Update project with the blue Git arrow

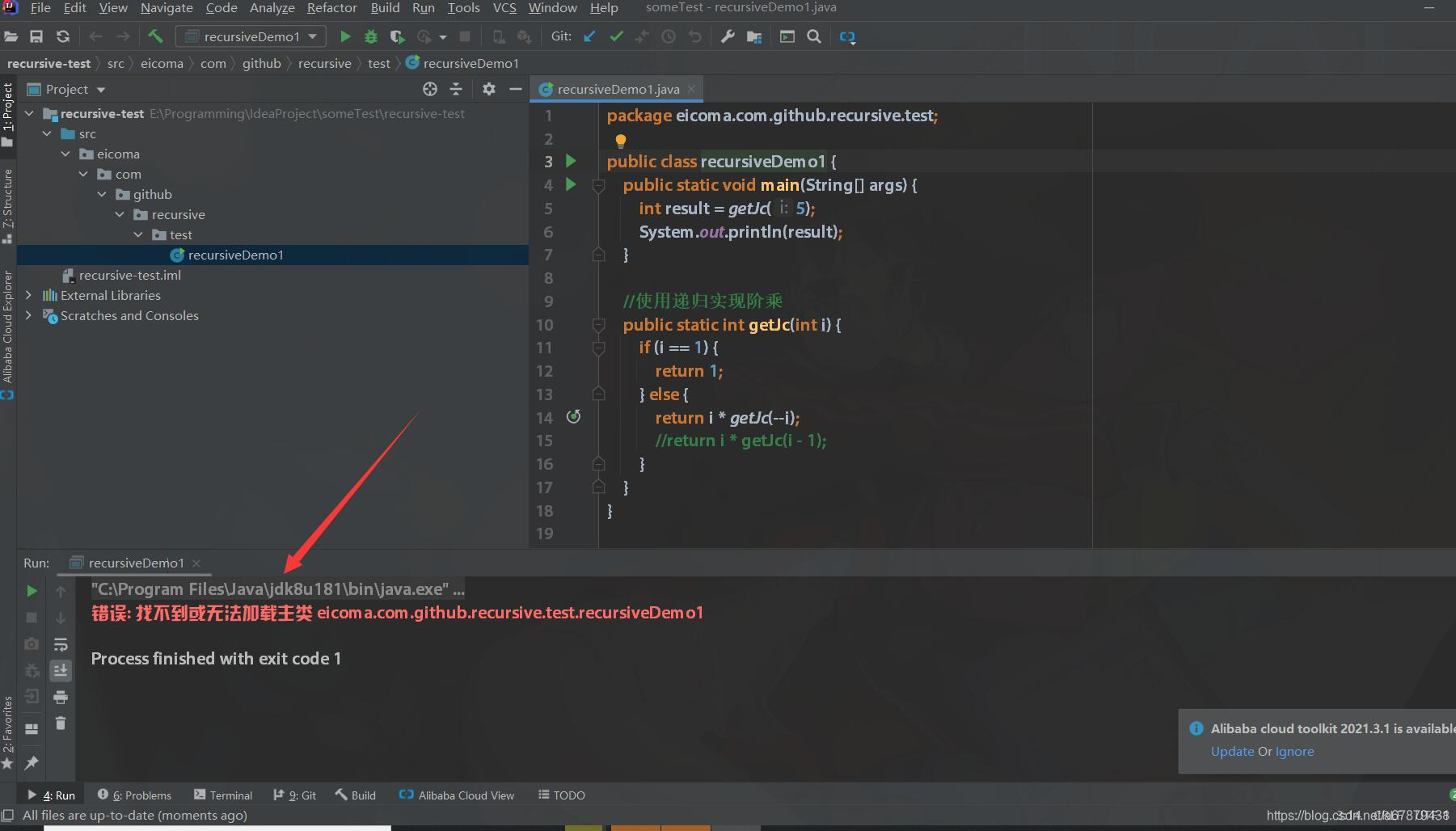pyautogui.click(x=589, y=36)
